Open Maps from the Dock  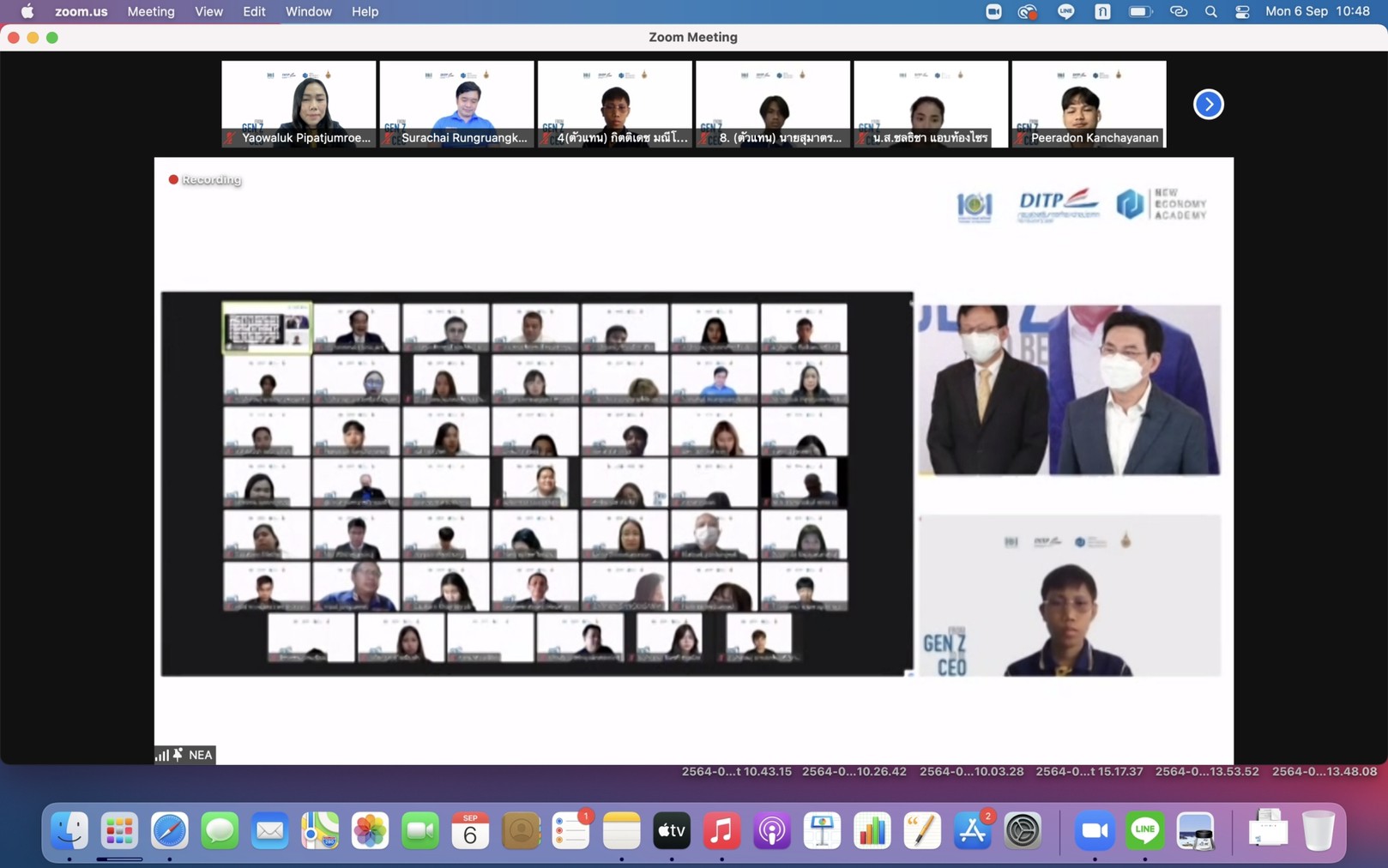click(x=320, y=830)
